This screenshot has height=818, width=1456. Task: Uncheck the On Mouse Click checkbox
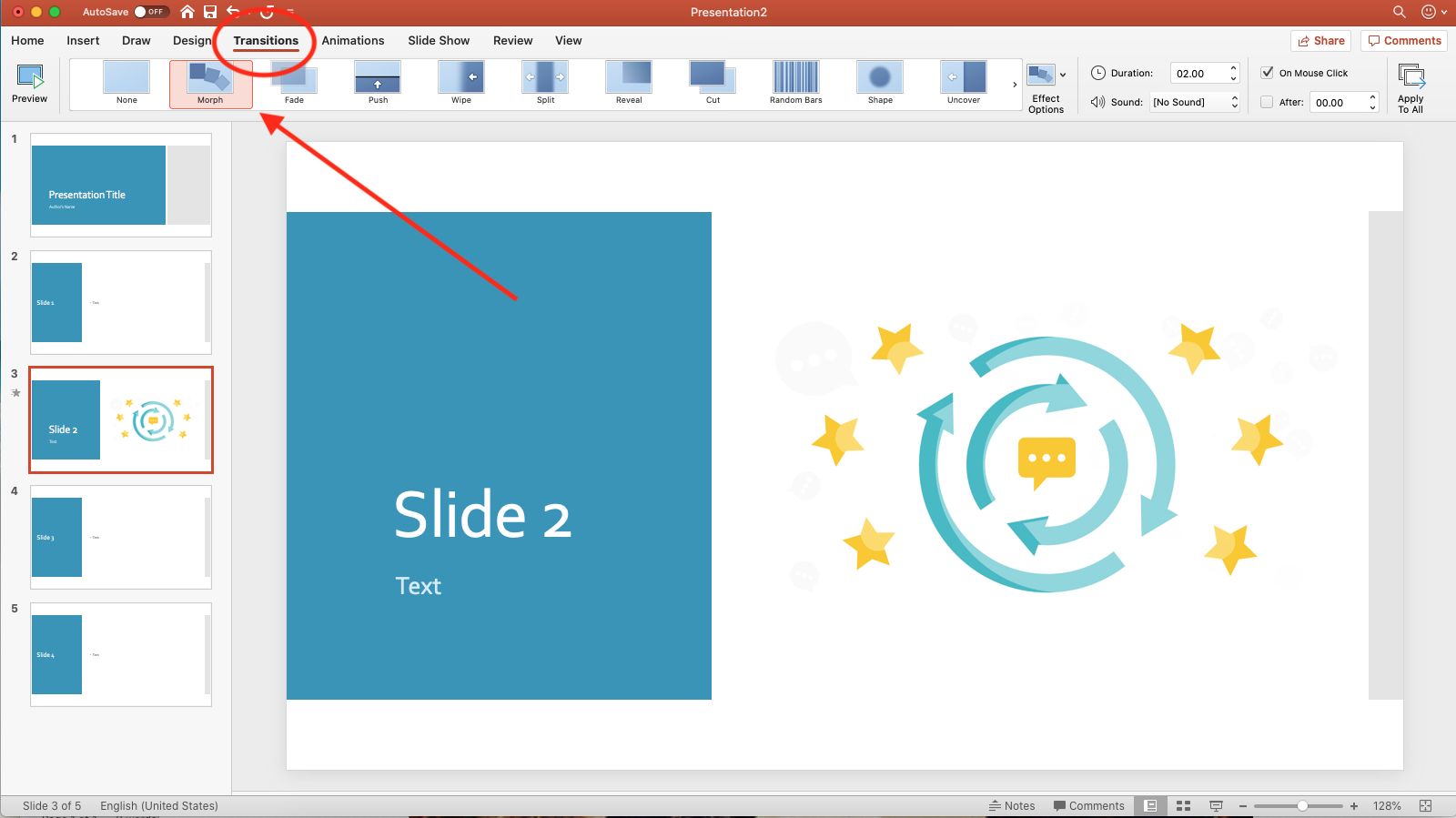1267,73
